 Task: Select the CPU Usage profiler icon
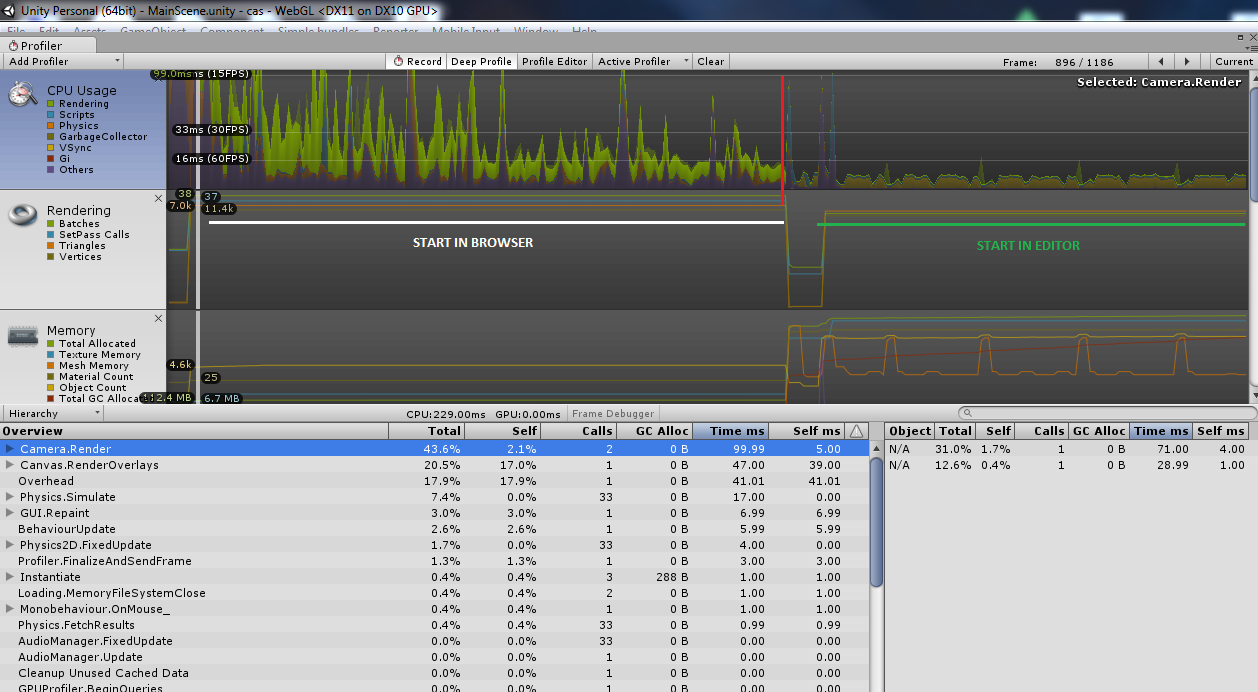tap(23, 94)
